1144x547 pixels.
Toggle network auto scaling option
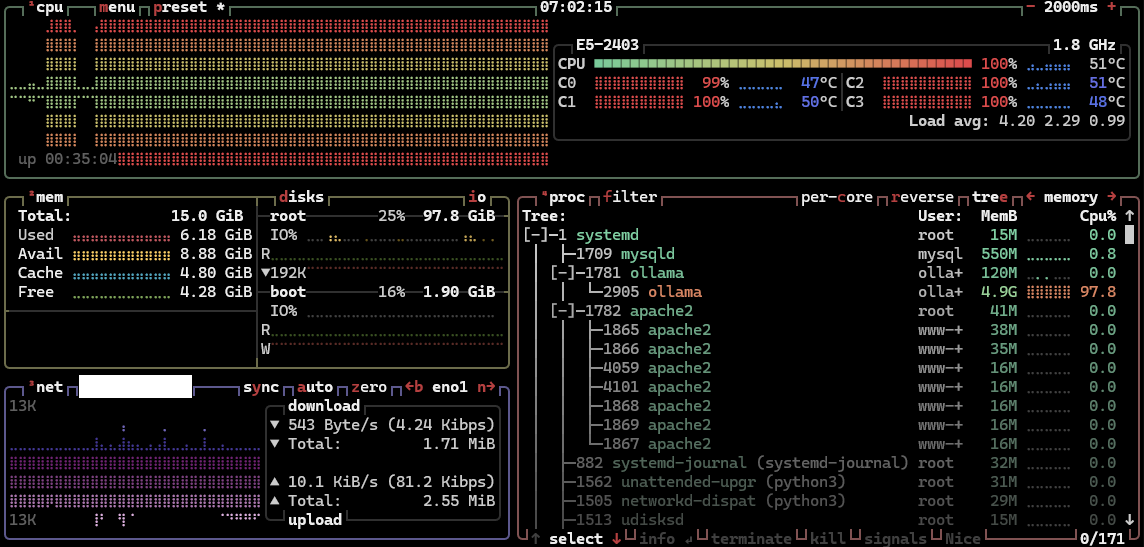click(315, 387)
